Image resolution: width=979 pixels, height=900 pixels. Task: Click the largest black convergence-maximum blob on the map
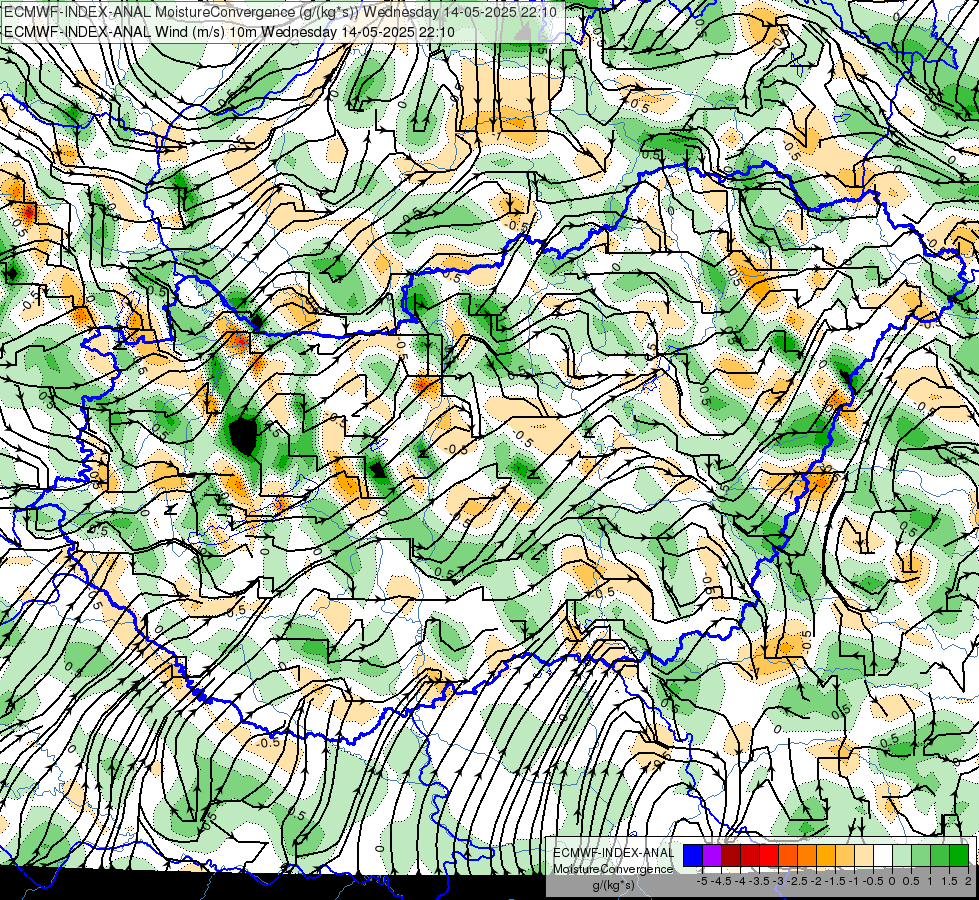point(243,436)
